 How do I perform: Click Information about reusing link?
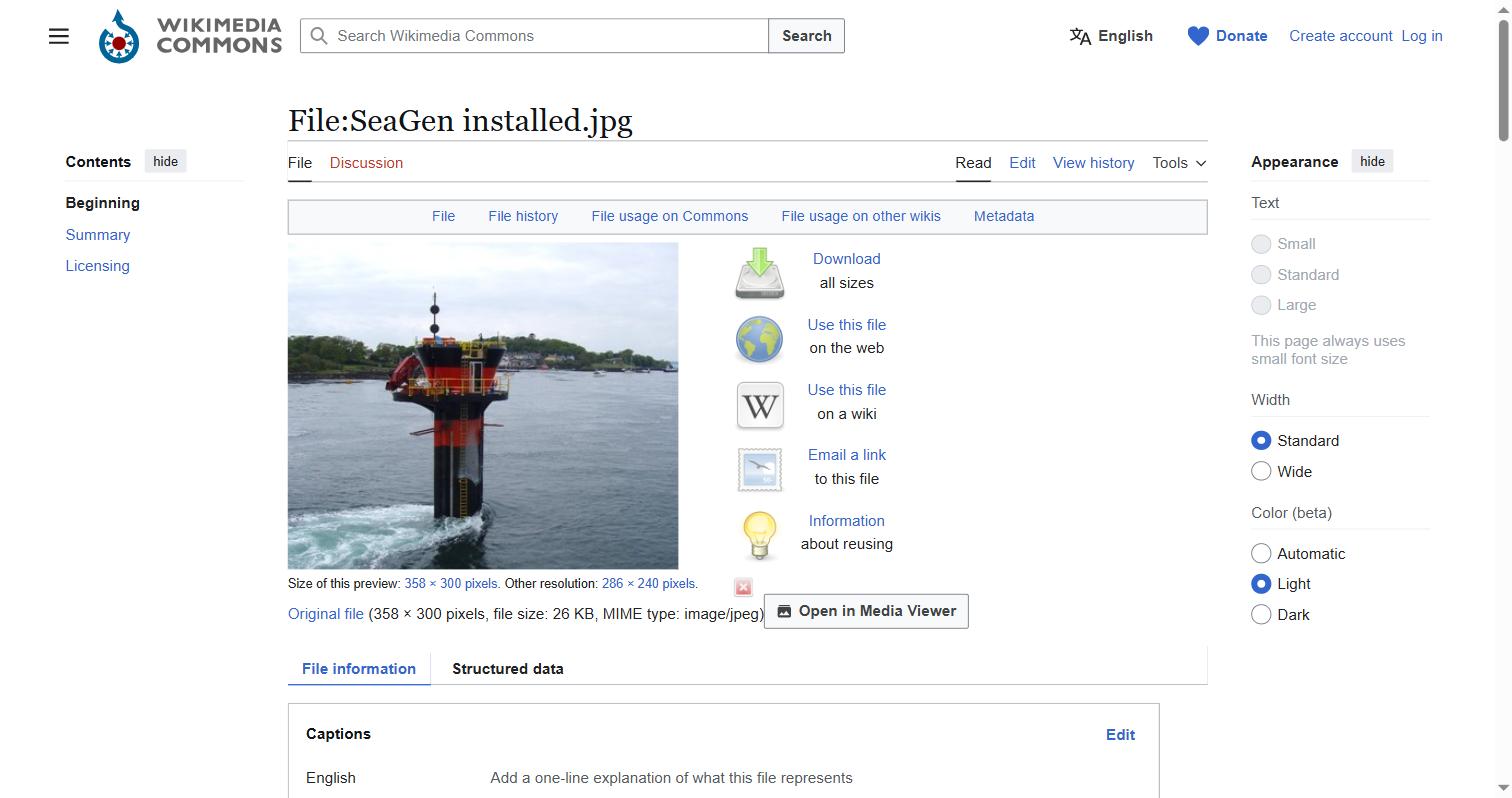pos(846,521)
